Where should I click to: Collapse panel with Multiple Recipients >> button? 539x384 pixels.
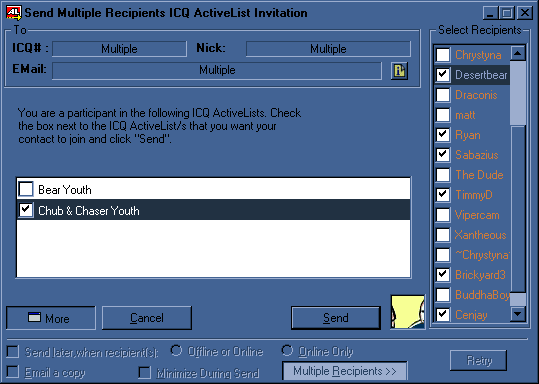coord(344,371)
